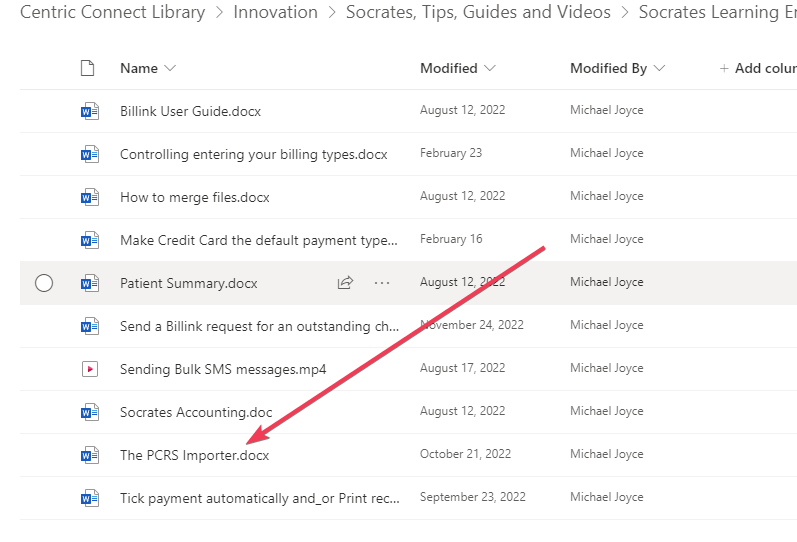Go to Centric Connect Library breadcrumb
This screenshot has width=797, height=542.
click(113, 12)
